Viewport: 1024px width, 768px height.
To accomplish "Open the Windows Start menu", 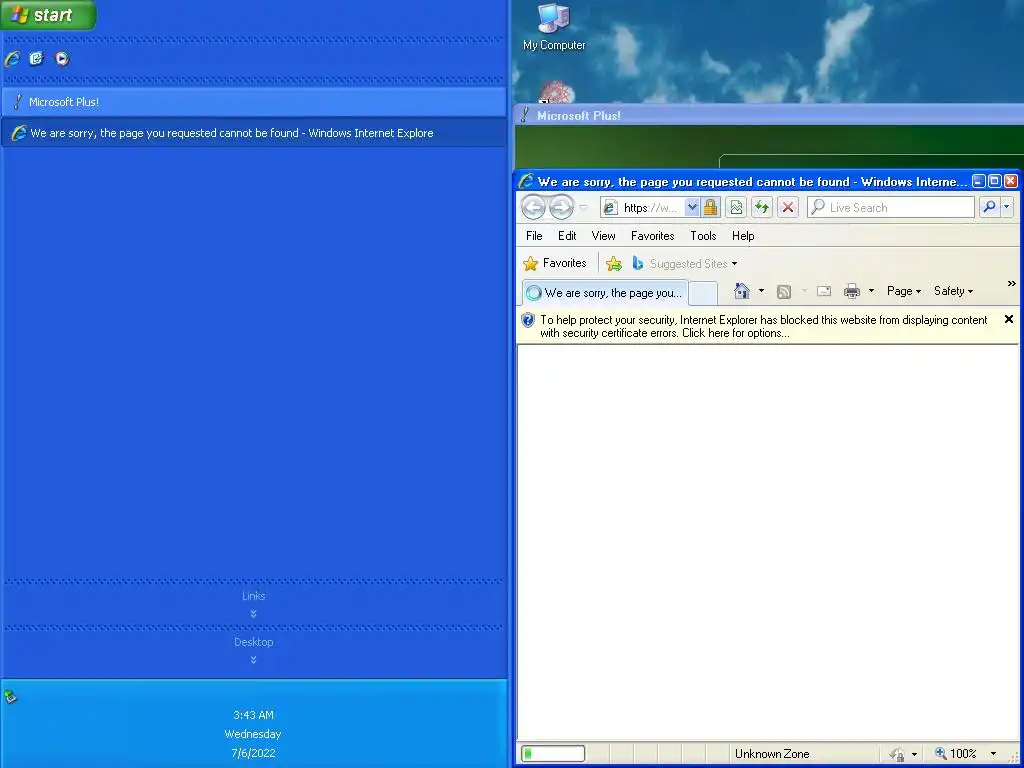I will pyautogui.click(x=48, y=15).
